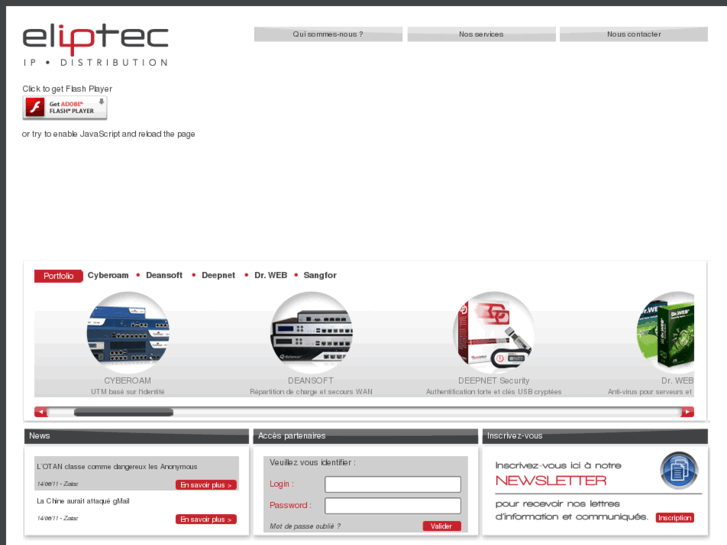Click the blue newsletter documents icon
Image resolution: width=727 pixels, height=545 pixels.
tap(679, 470)
